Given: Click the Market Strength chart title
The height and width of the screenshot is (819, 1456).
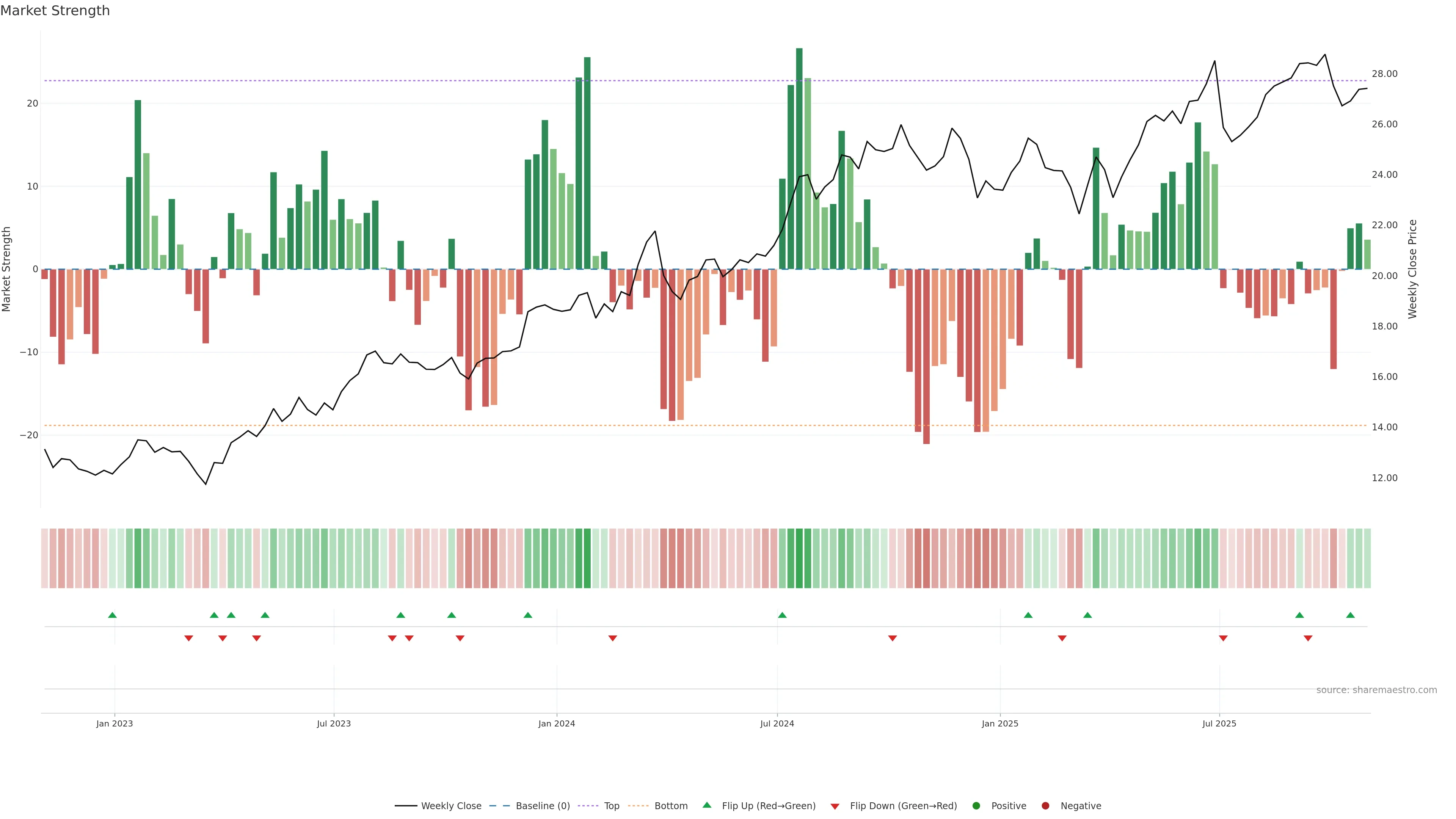Looking at the screenshot, I should coord(55,11).
